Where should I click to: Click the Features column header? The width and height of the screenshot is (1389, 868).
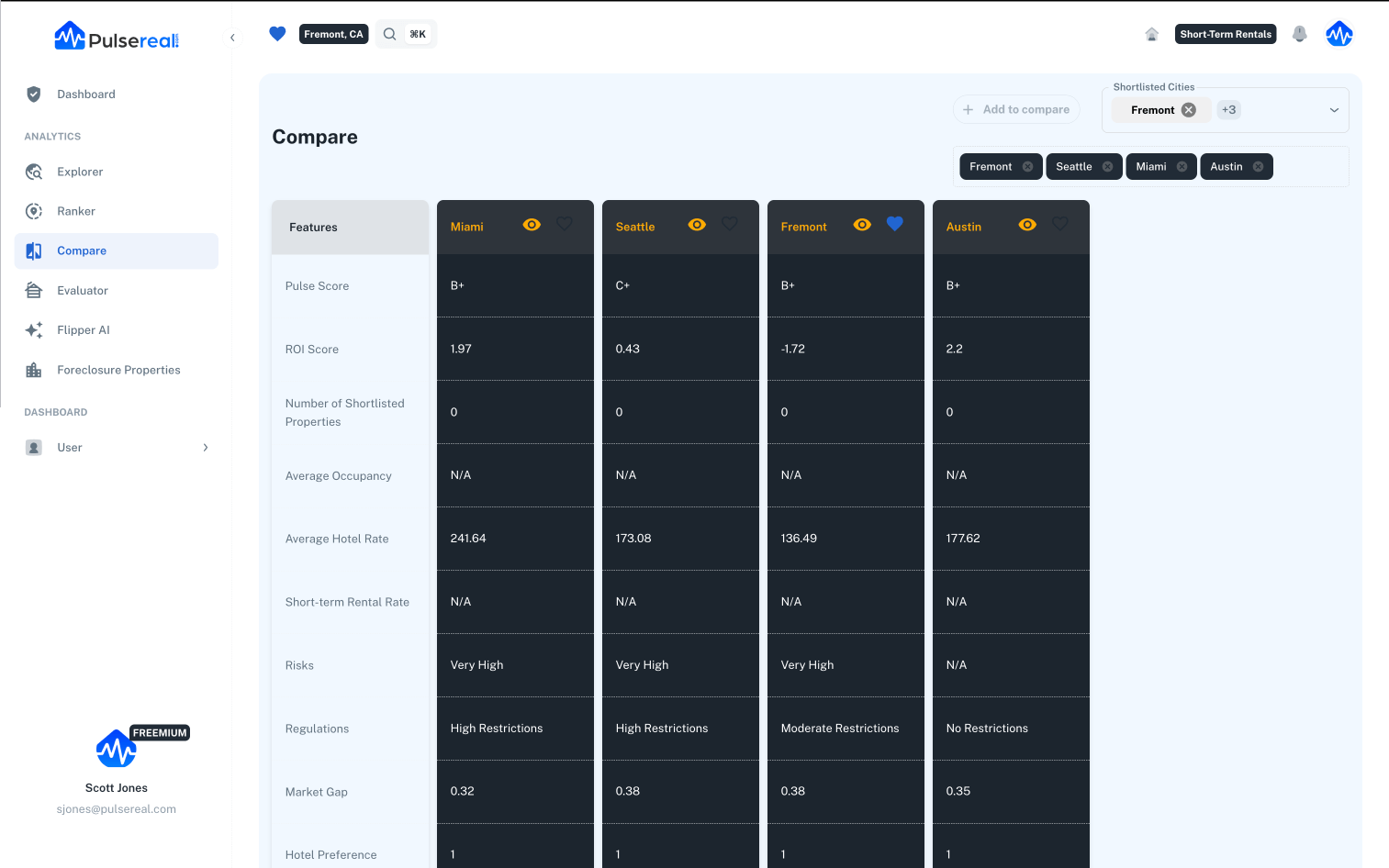350,228
